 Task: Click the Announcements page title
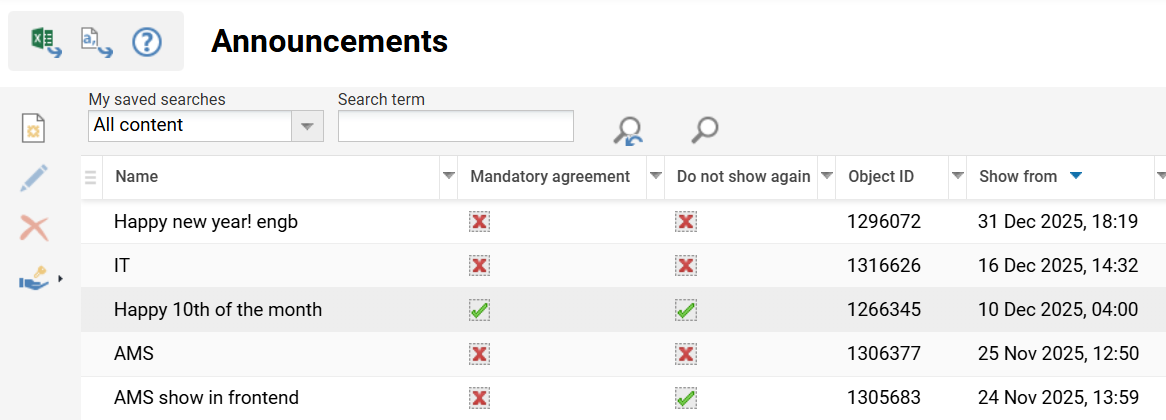tap(329, 42)
